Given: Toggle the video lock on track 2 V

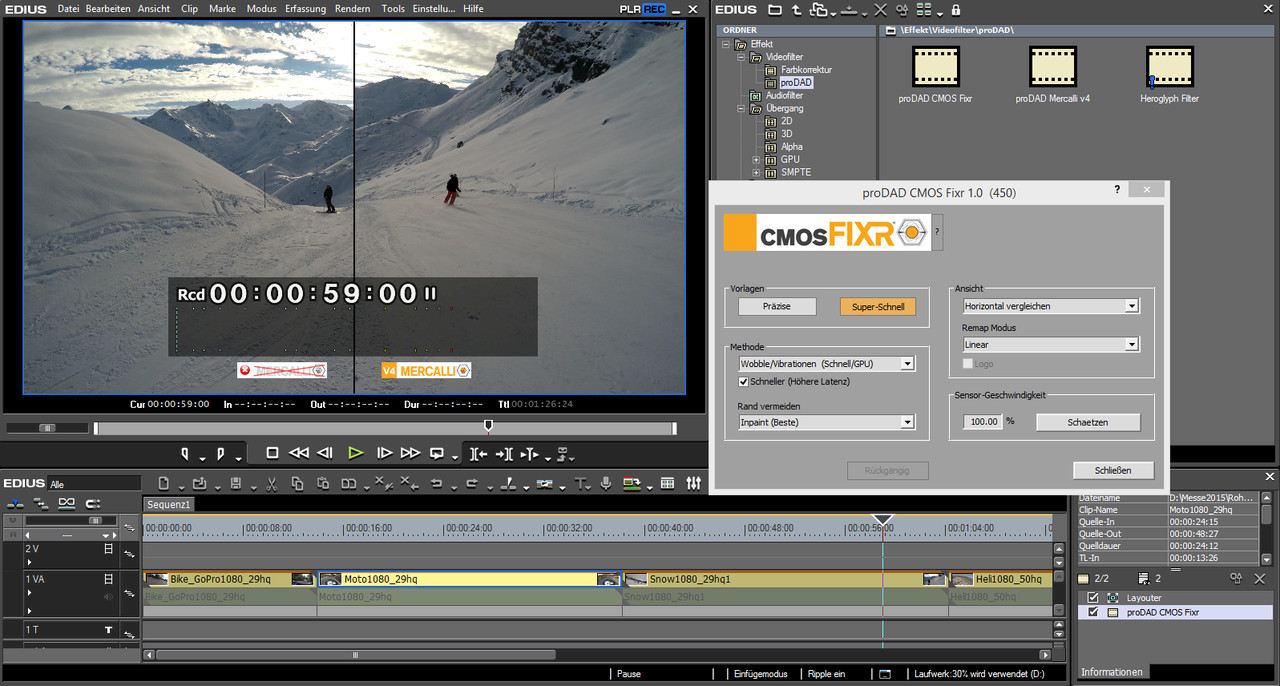Looking at the screenshot, I should pos(109,549).
